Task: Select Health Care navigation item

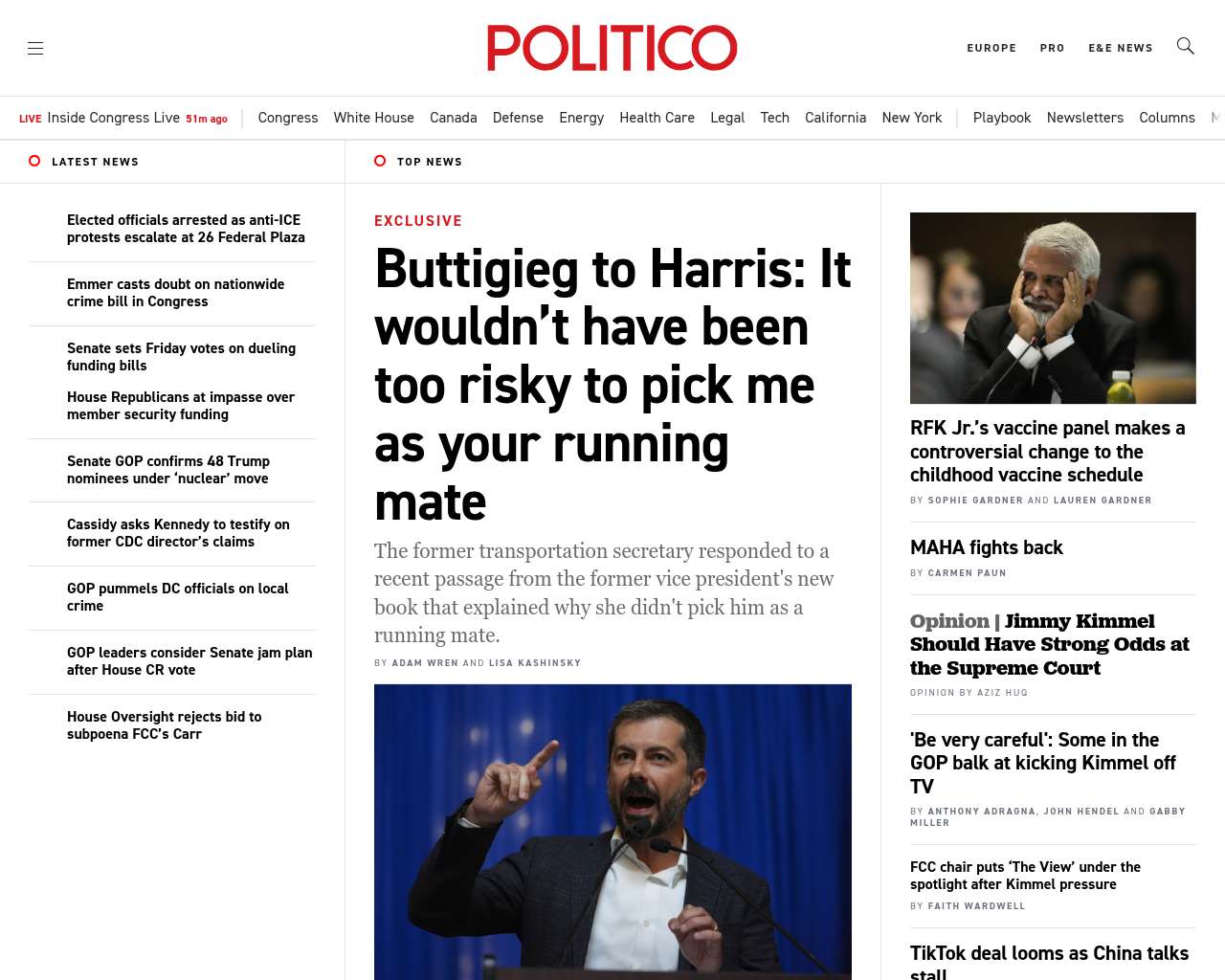Action: pos(657,118)
